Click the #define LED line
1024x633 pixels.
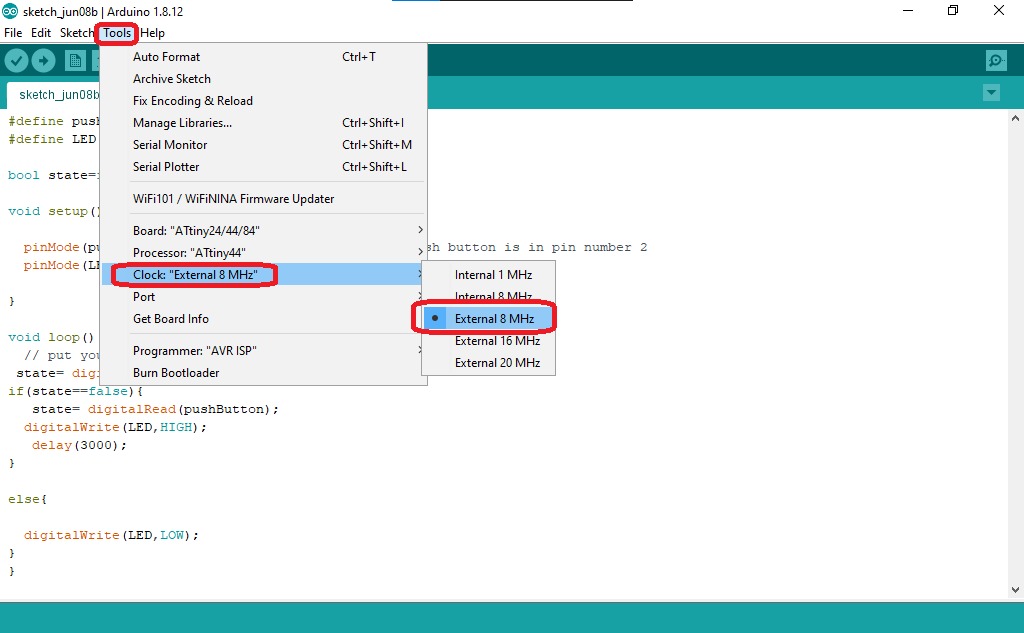click(x=52, y=139)
